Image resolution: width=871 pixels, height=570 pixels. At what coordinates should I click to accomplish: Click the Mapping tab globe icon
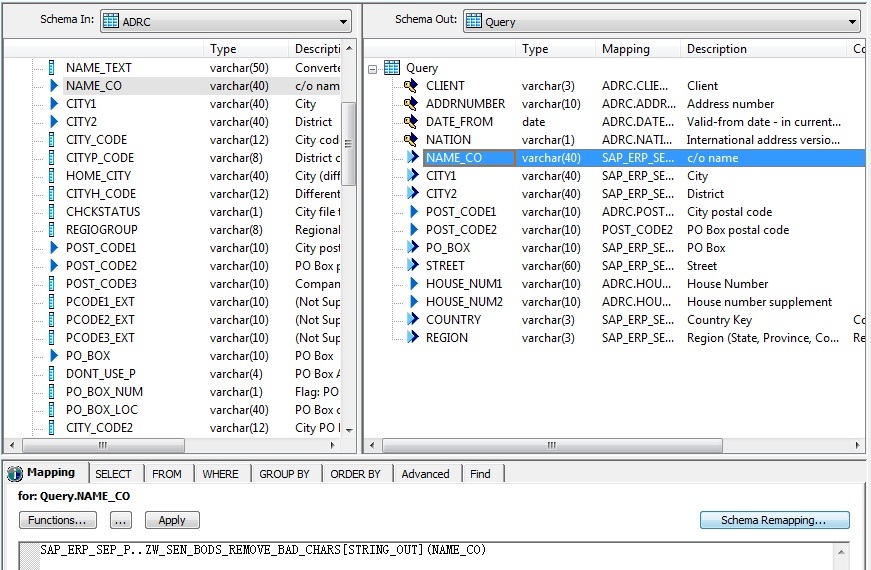[x=15, y=473]
